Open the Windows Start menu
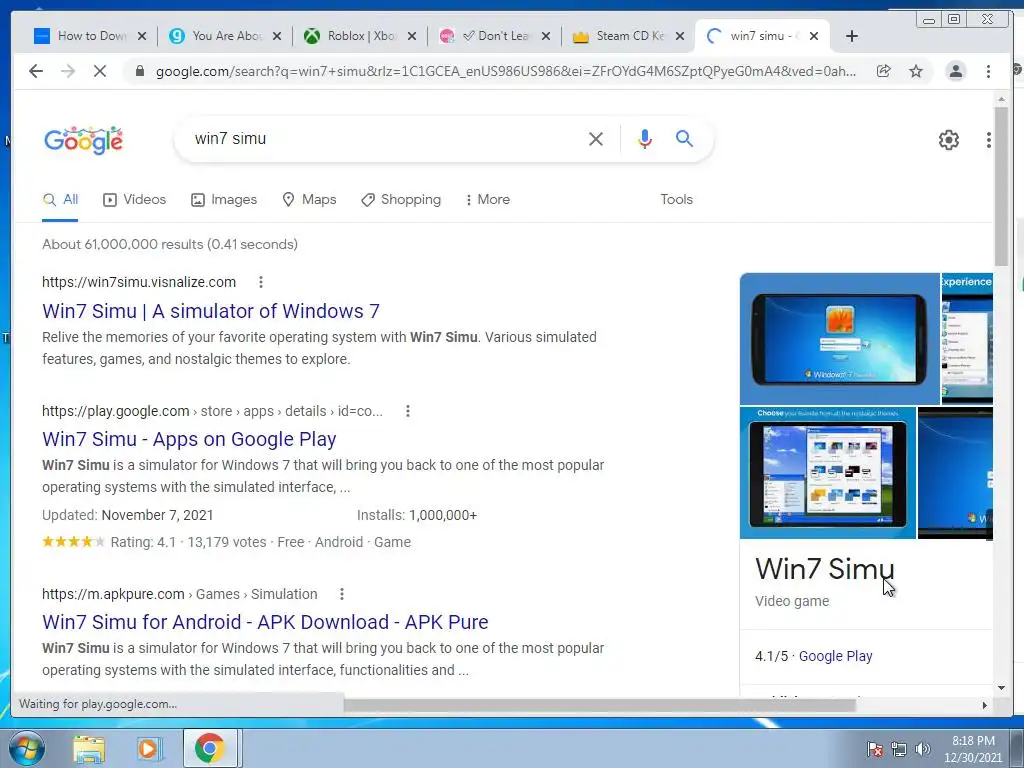 (x=27, y=748)
